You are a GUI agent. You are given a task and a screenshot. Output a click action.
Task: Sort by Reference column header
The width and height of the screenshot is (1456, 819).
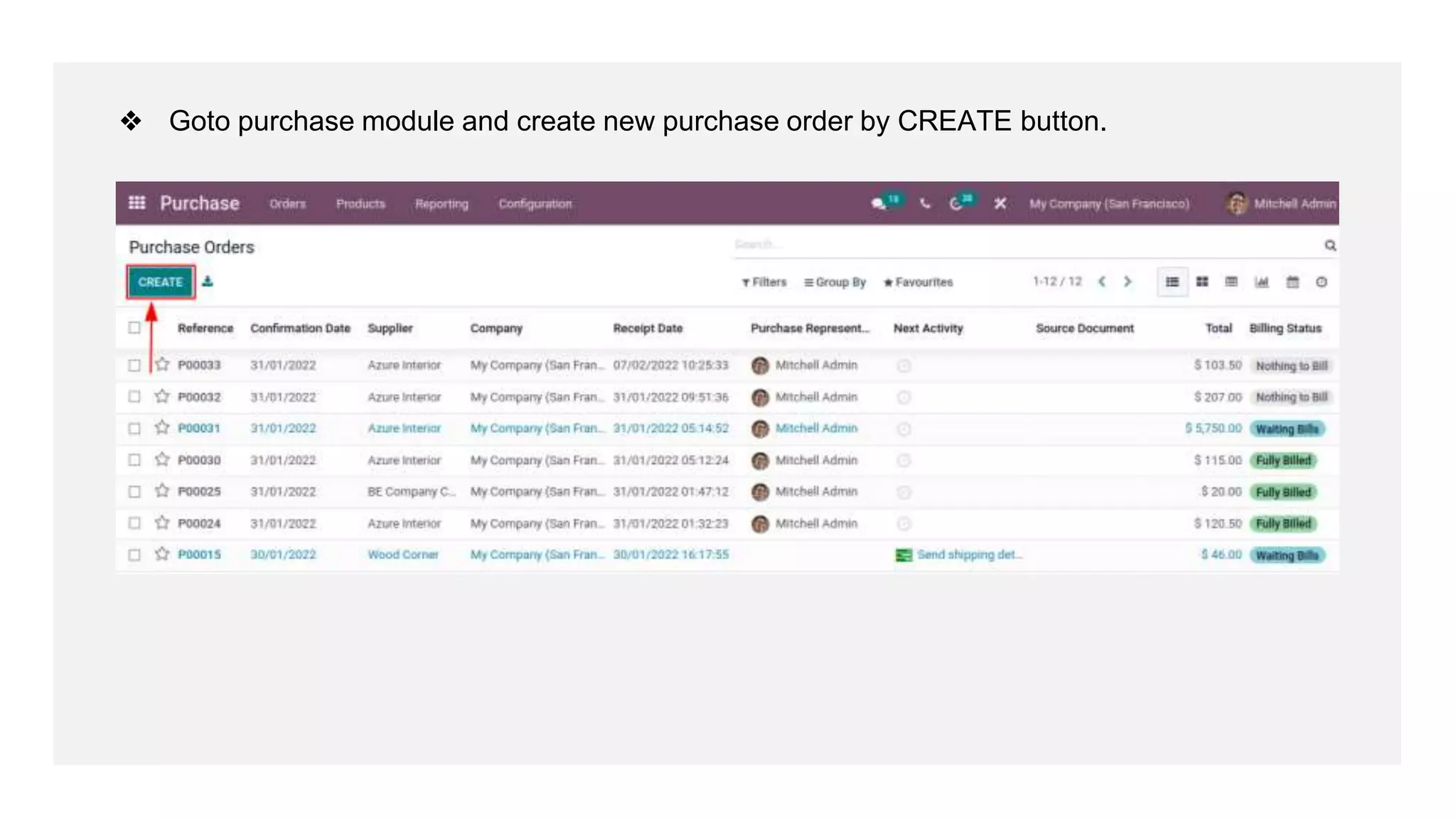pyautogui.click(x=205, y=328)
